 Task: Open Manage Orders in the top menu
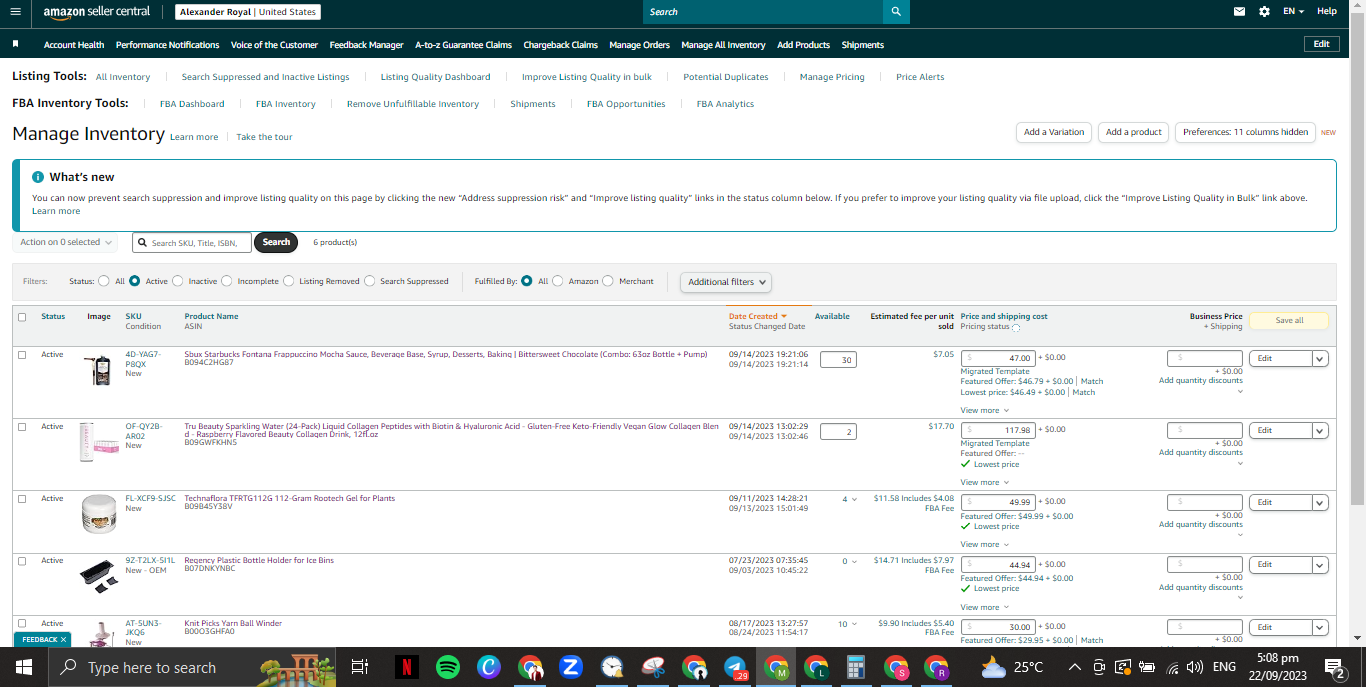click(639, 44)
